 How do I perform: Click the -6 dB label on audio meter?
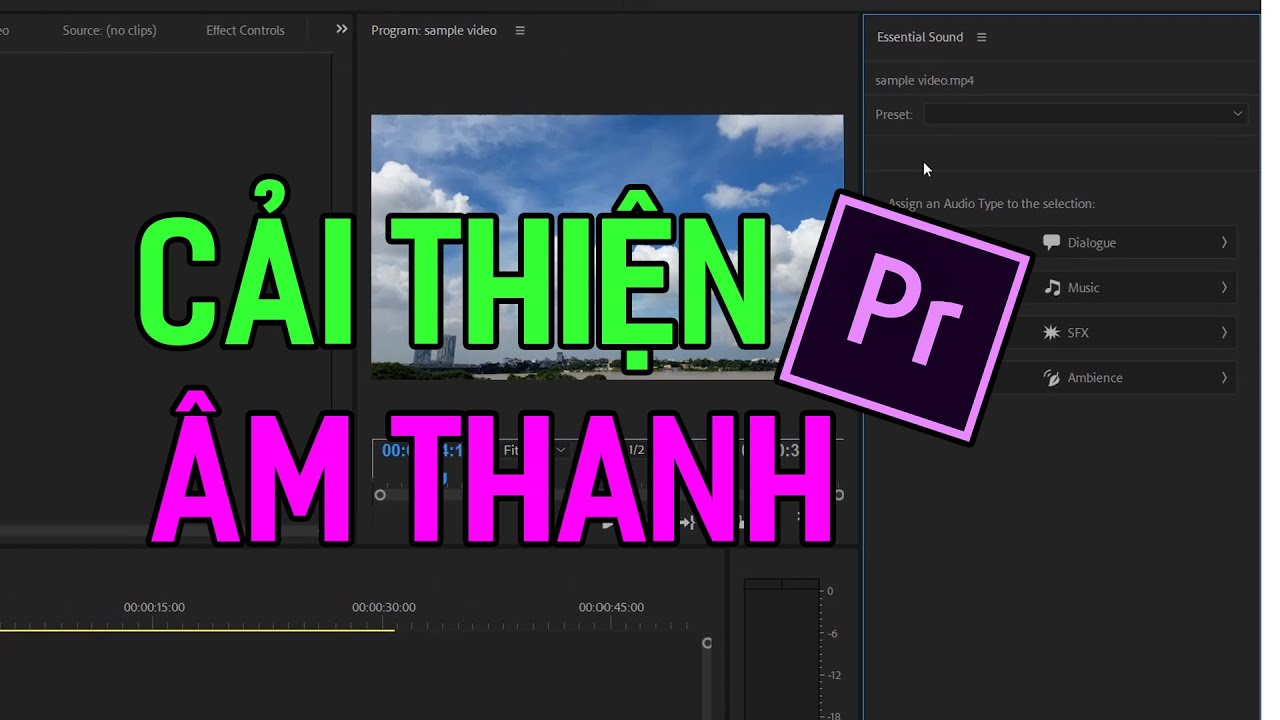833,633
